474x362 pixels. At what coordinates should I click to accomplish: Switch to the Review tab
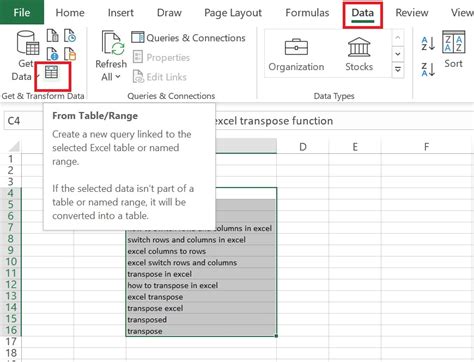[x=412, y=13]
